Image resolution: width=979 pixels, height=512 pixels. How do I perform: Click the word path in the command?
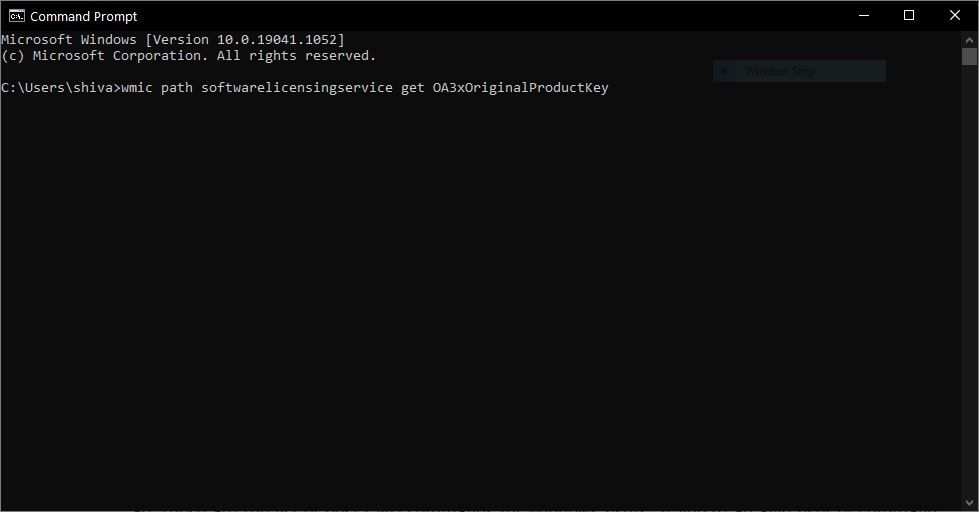tap(177, 88)
